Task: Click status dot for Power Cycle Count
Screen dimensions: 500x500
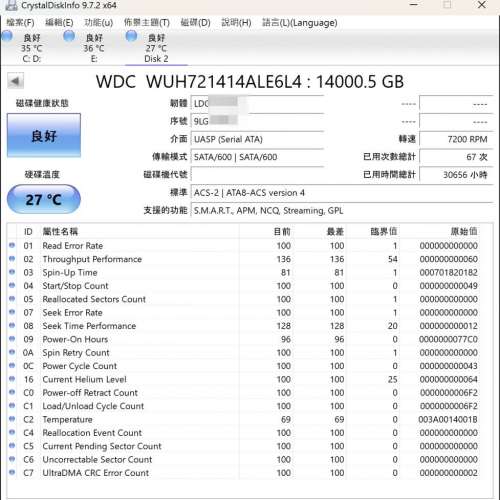Action: 12,366
